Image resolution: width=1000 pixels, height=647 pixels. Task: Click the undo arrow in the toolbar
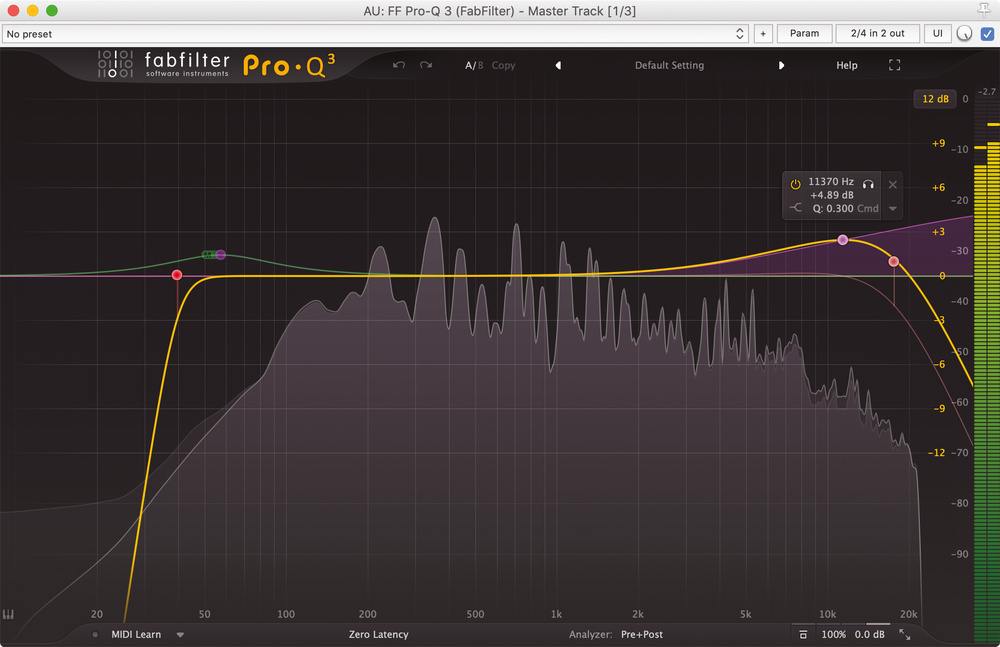click(399, 65)
